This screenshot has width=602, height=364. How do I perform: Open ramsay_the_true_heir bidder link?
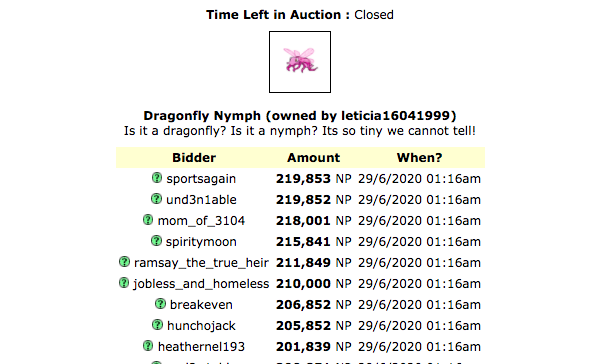coord(201,263)
